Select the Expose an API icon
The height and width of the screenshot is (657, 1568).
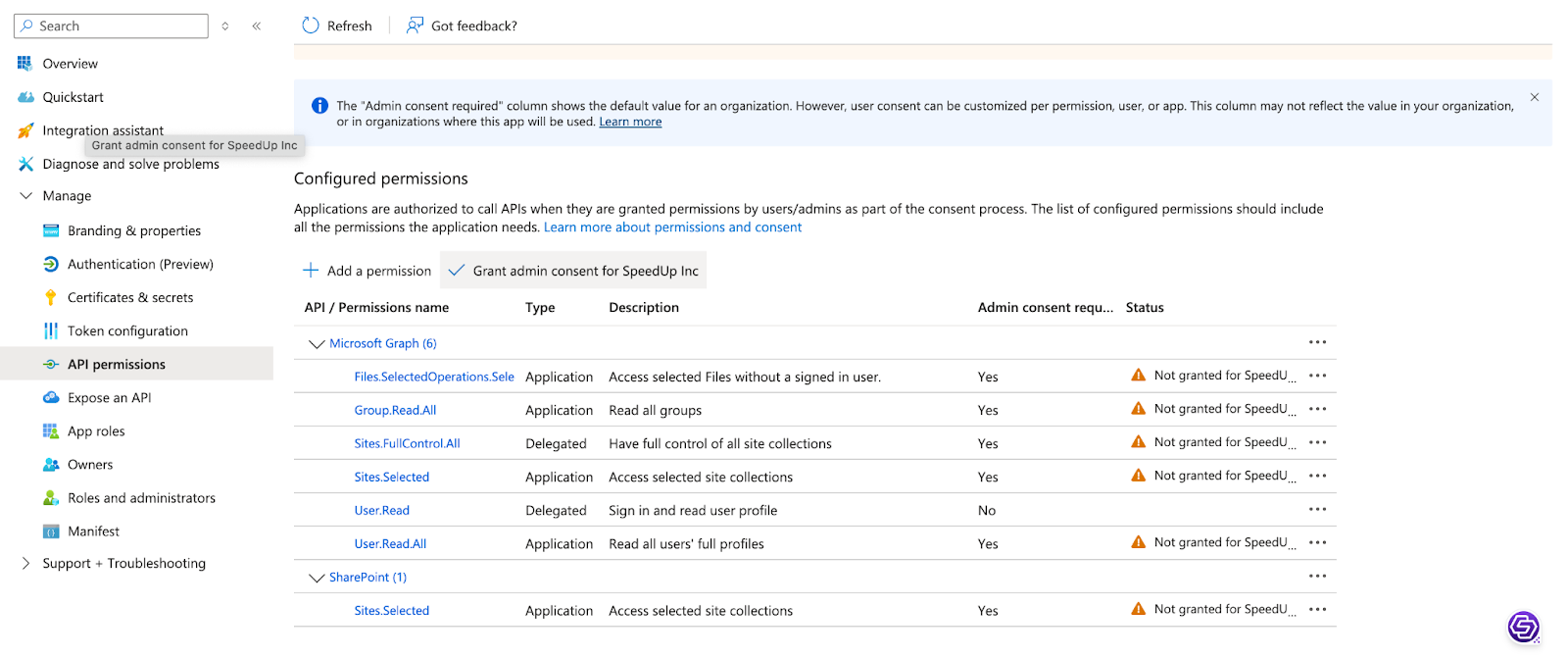tap(51, 397)
